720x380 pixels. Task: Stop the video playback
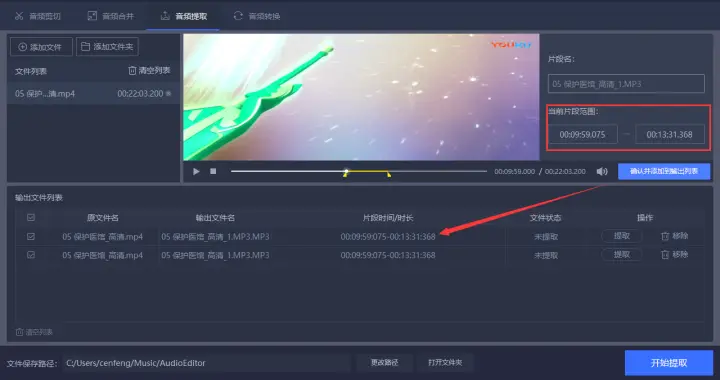(x=213, y=171)
